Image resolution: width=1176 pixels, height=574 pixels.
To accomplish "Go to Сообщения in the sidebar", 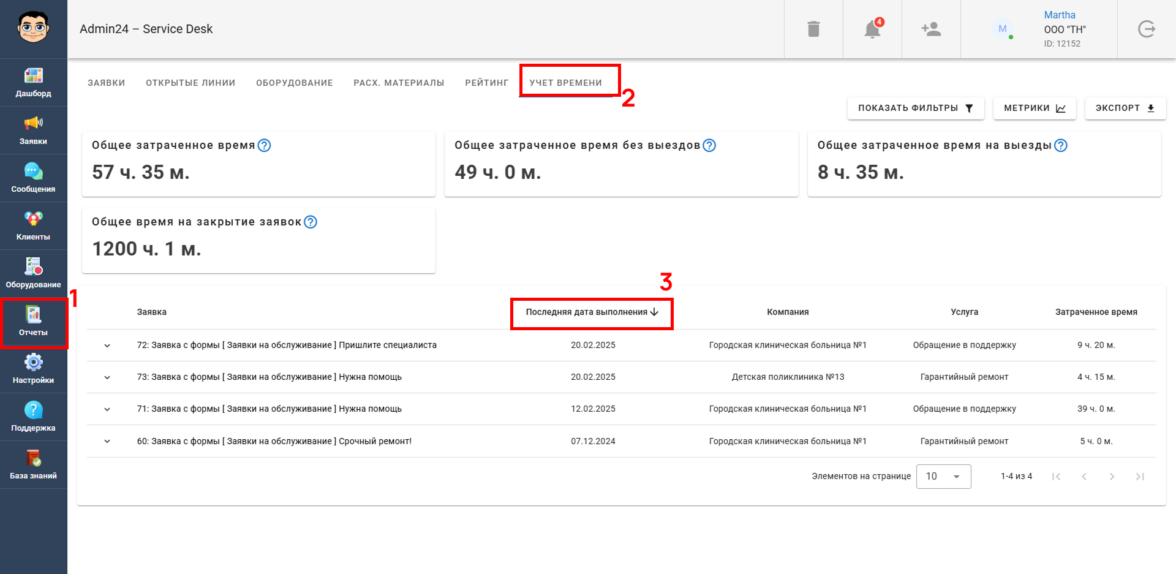I will point(33,177).
